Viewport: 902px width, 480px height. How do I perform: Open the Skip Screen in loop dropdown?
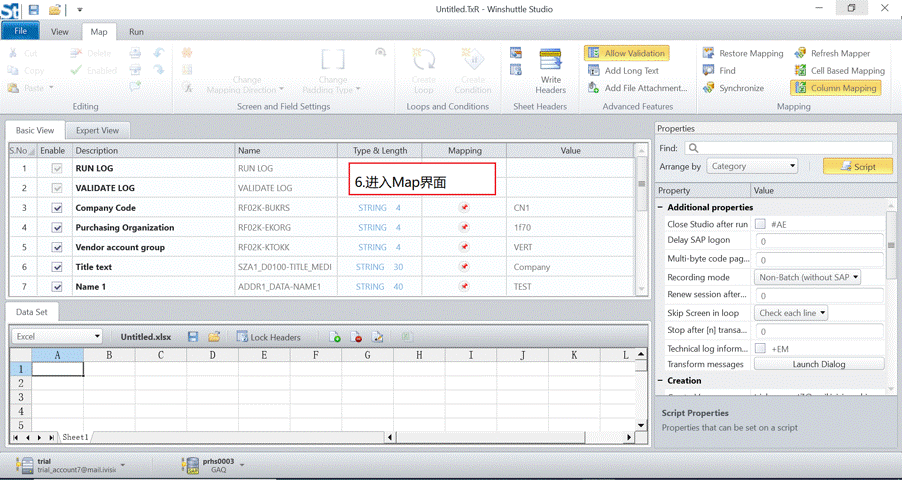(x=790, y=313)
